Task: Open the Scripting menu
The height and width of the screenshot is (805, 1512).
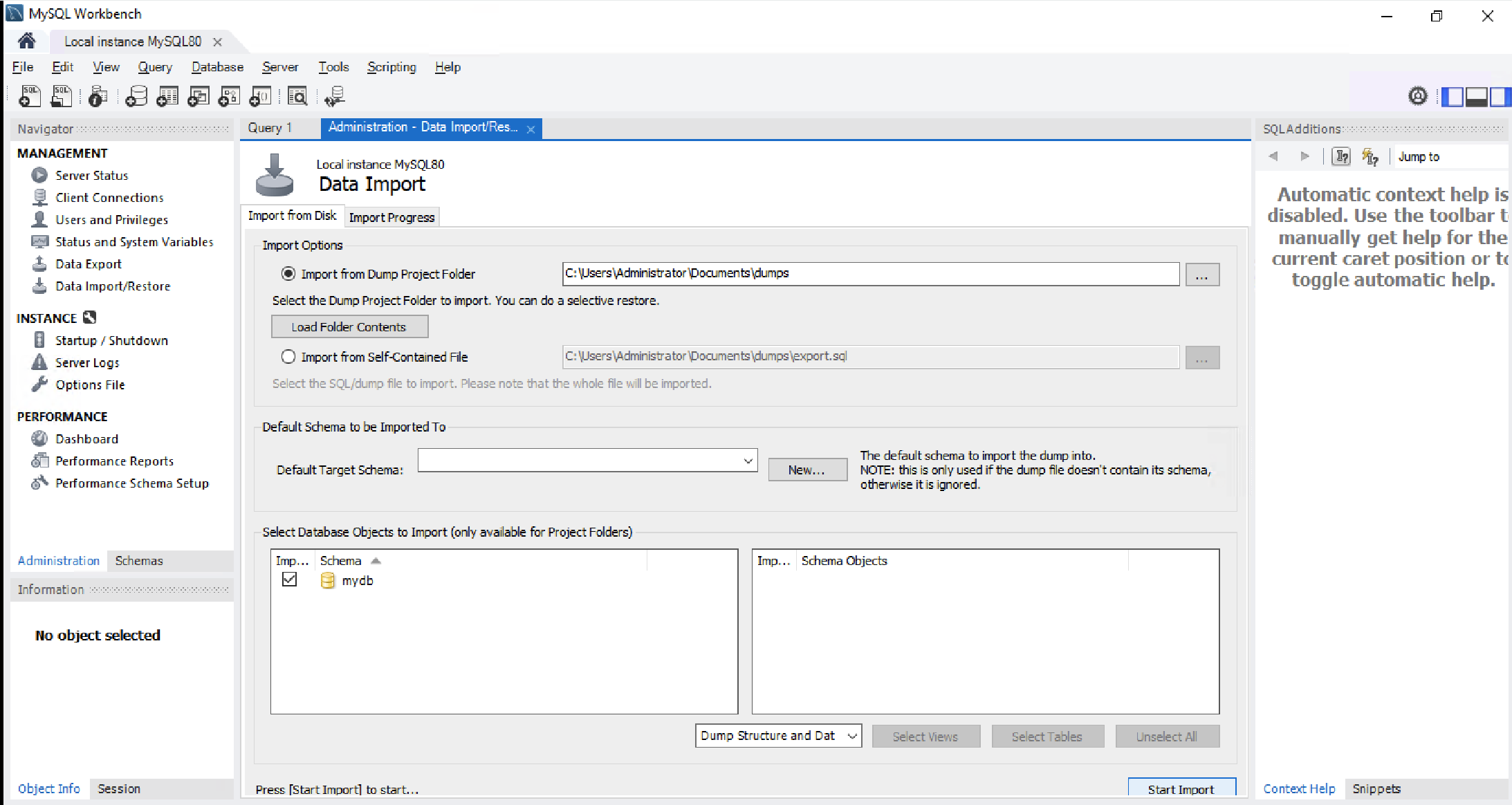Action: 391,67
